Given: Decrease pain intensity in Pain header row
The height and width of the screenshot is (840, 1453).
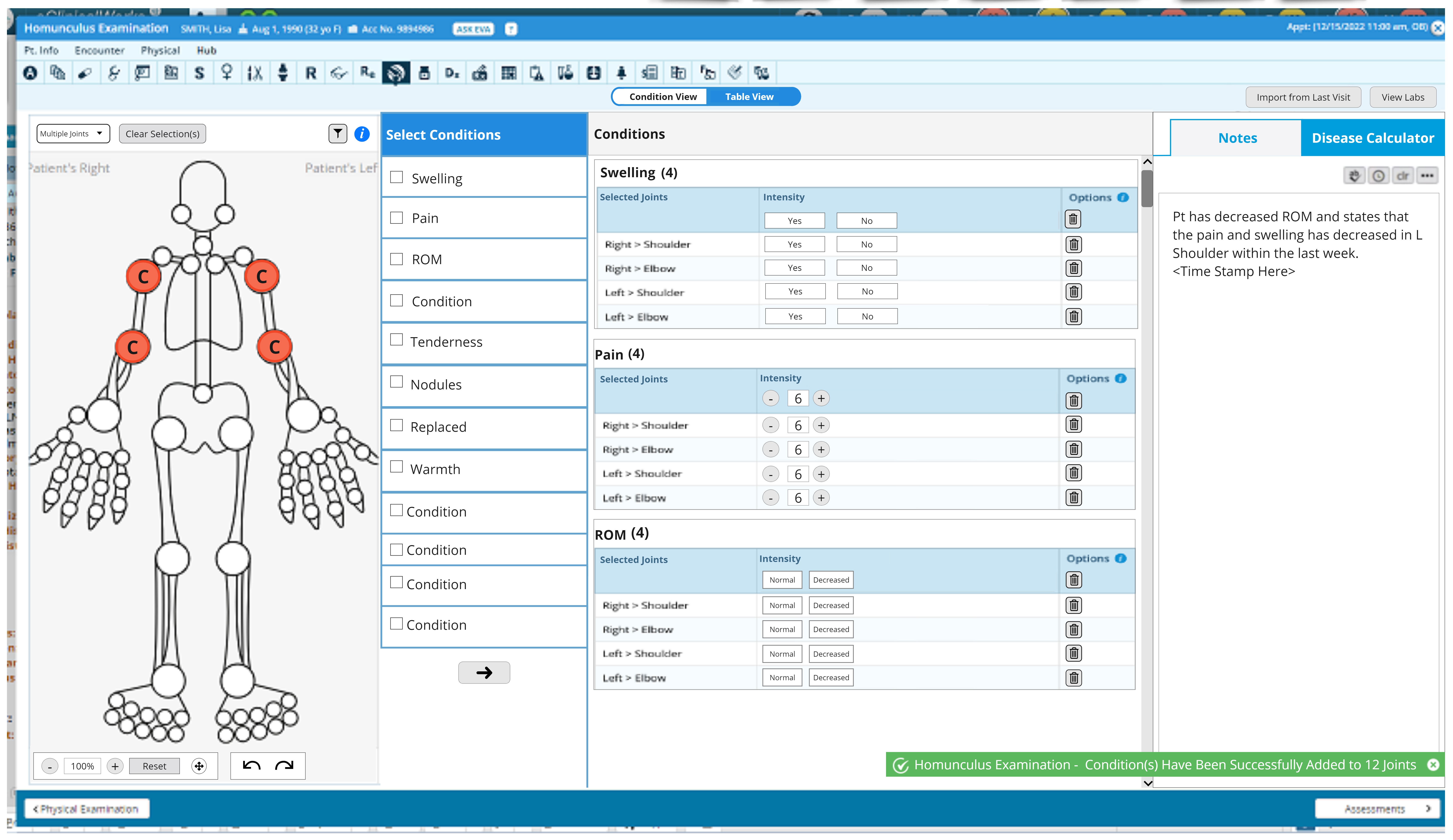Looking at the screenshot, I should pos(770,398).
